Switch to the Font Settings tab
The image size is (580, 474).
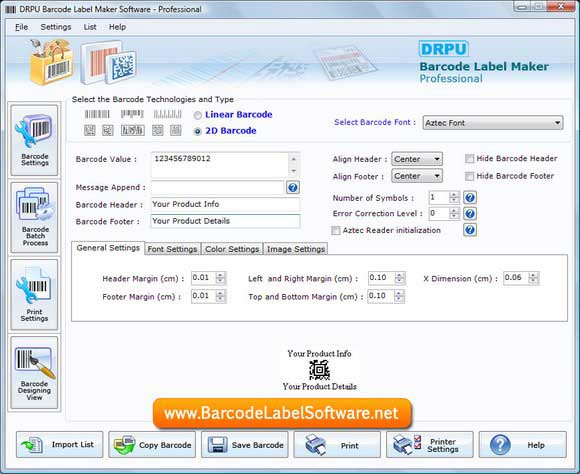[x=172, y=249]
